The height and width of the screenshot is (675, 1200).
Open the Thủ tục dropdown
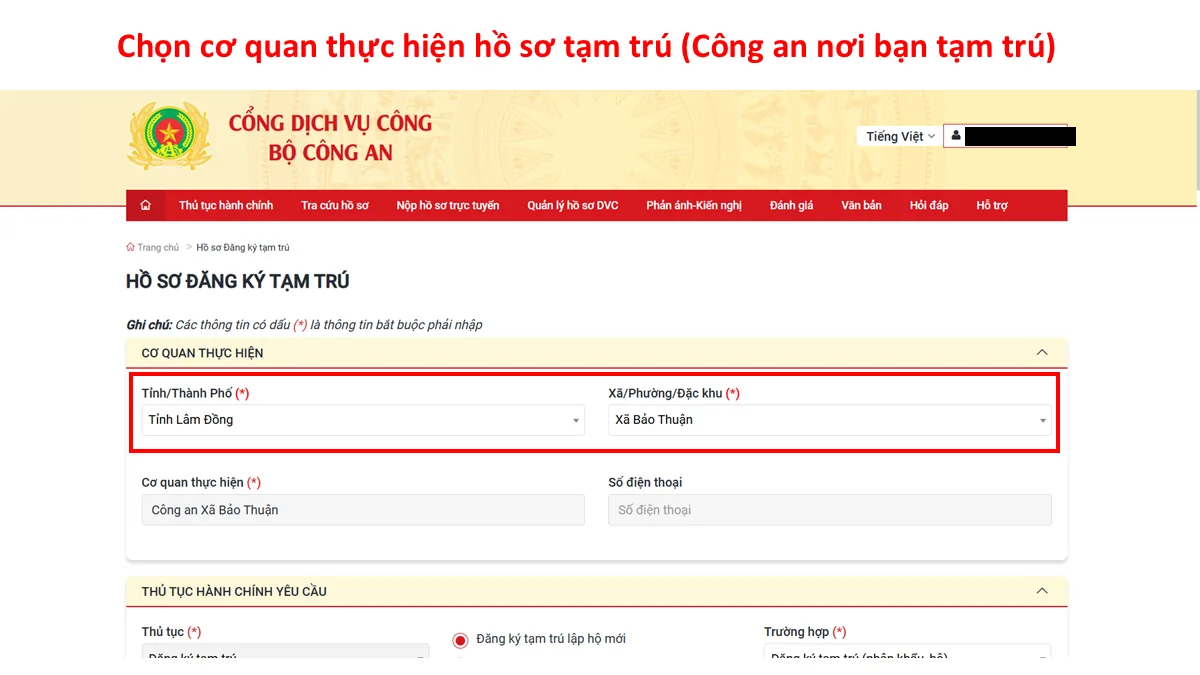tap(285, 652)
